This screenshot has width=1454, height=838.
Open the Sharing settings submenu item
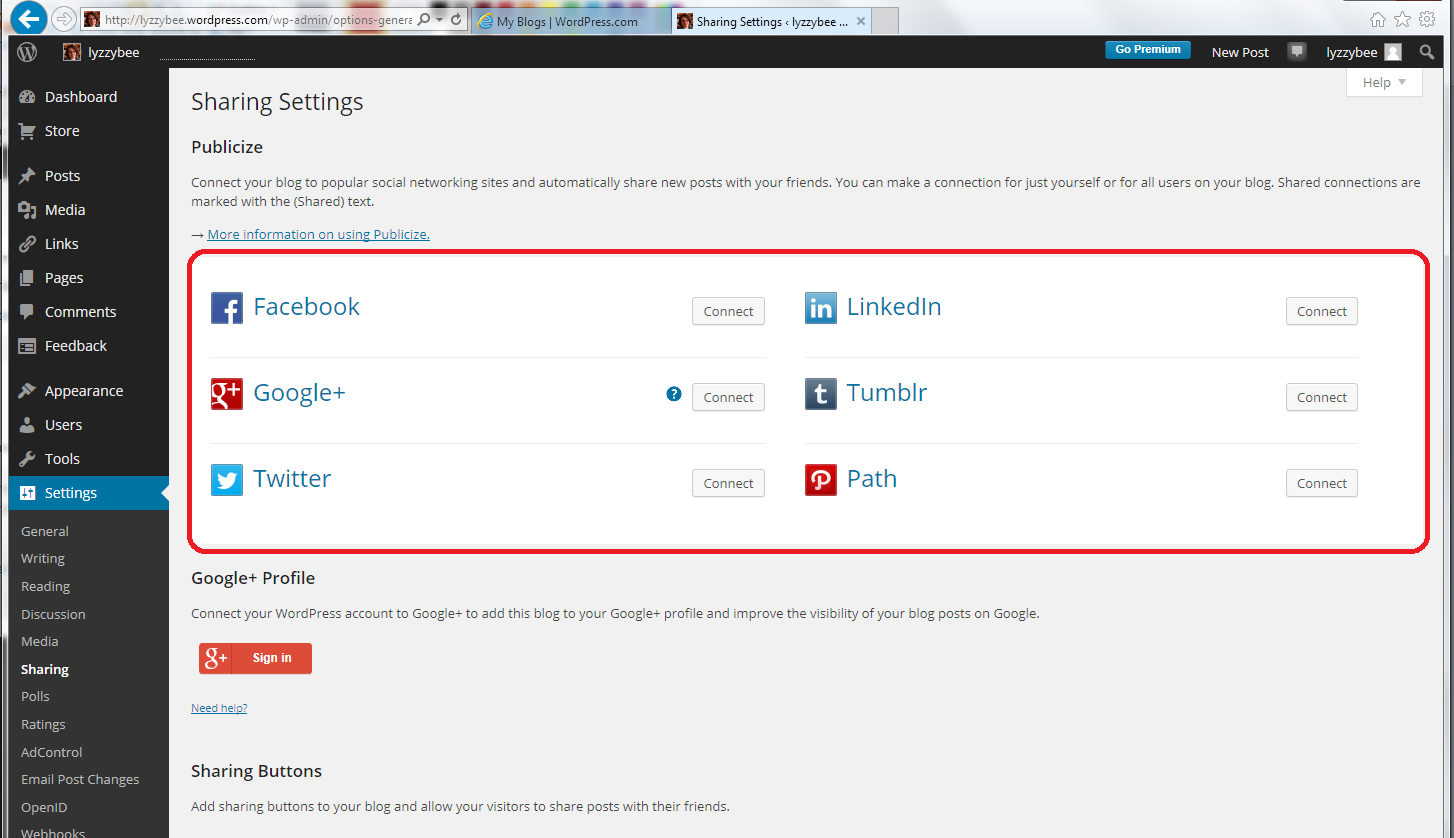click(x=45, y=669)
